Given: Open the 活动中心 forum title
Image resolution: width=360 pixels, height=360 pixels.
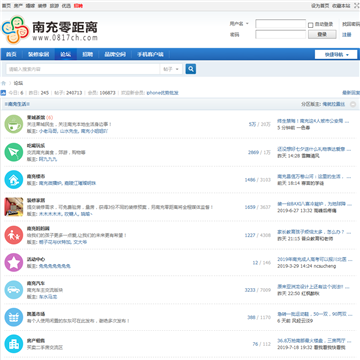Looking at the screenshot, I should (36, 259).
